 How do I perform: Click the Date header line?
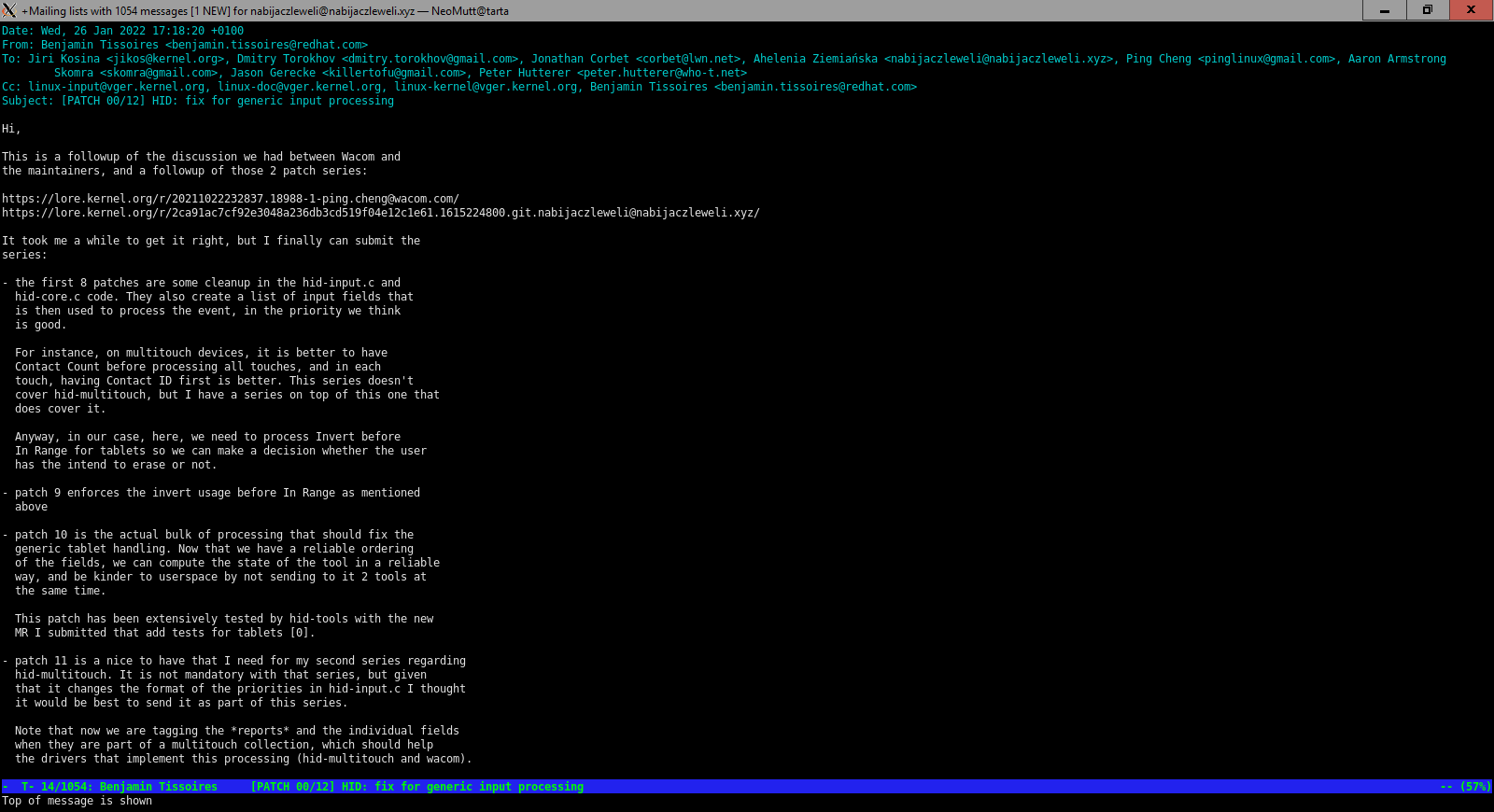coord(122,31)
